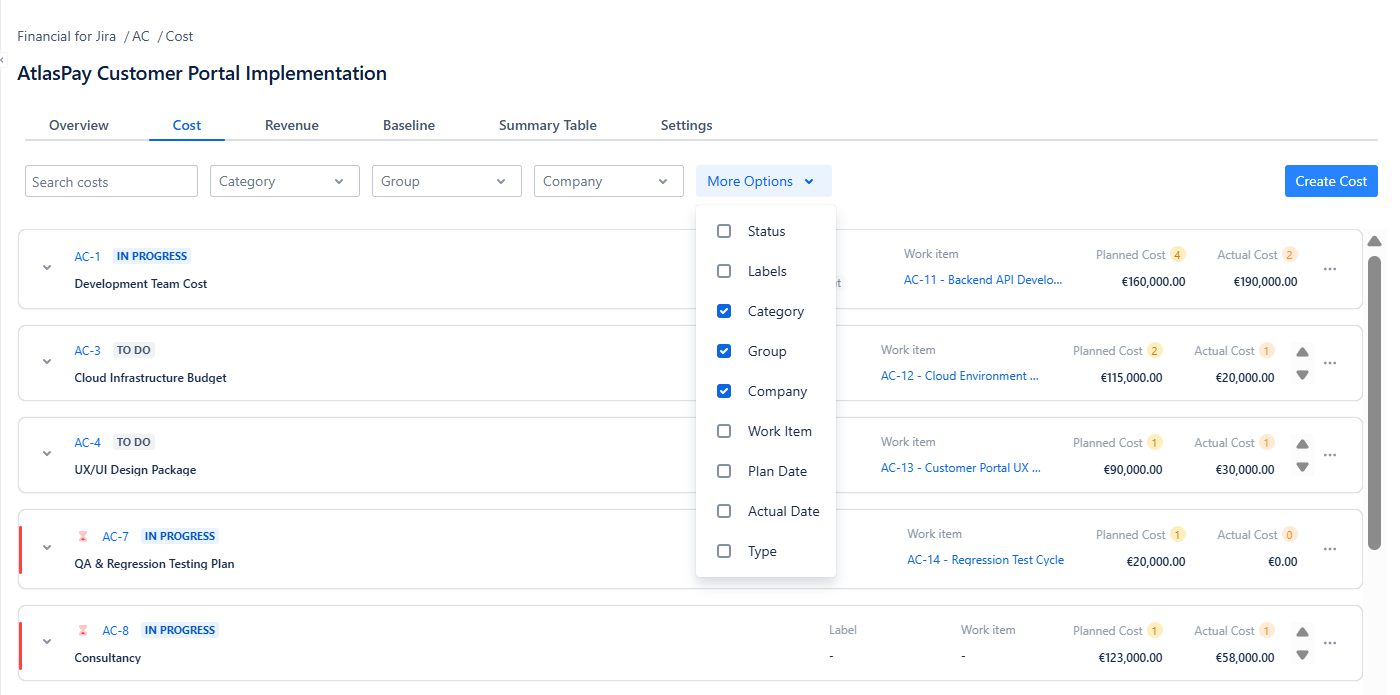Click the Actual Cost count badge for AC-7

click(1290, 535)
